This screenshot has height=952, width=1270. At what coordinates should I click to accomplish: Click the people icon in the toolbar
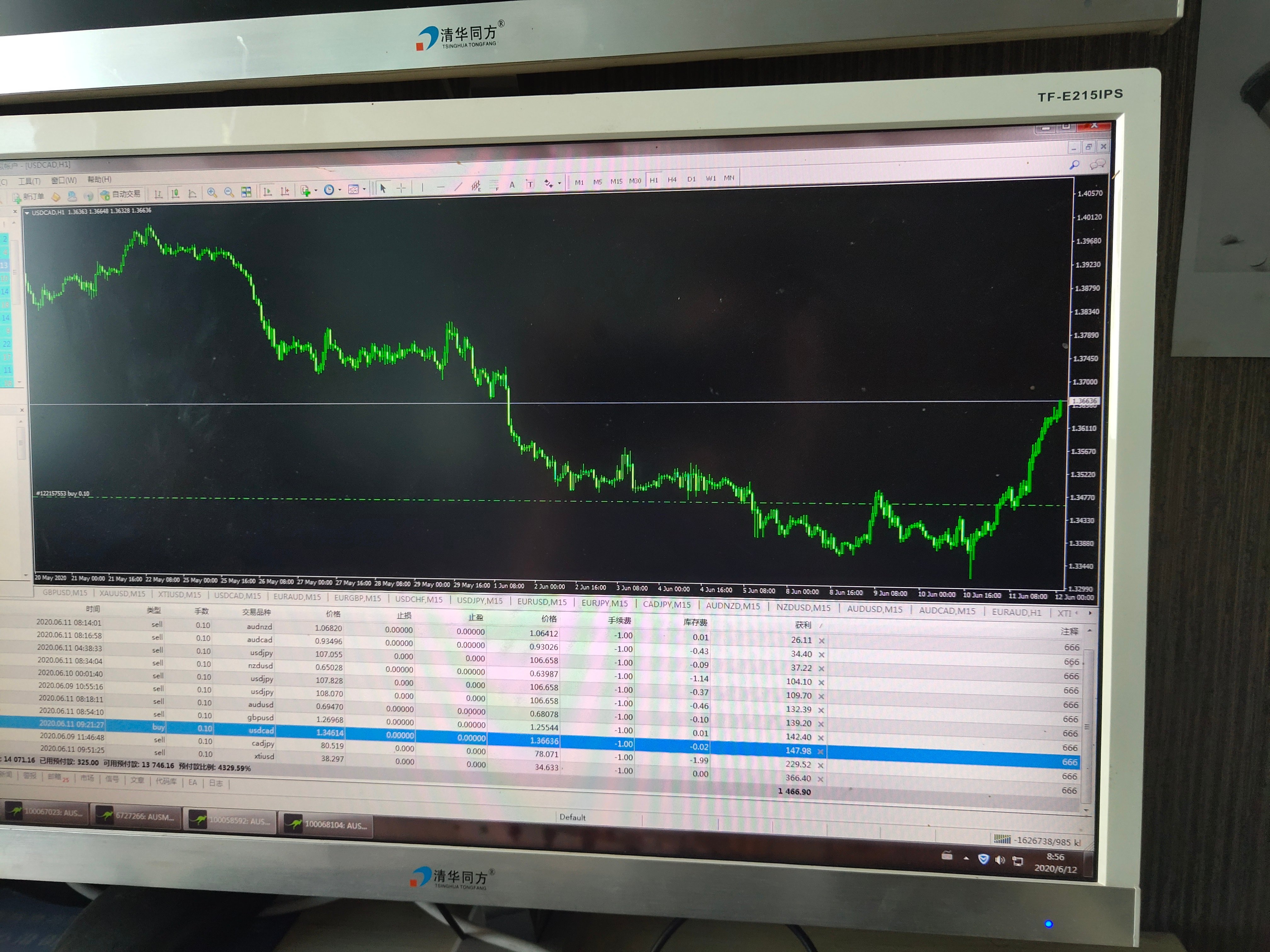pos(72,196)
